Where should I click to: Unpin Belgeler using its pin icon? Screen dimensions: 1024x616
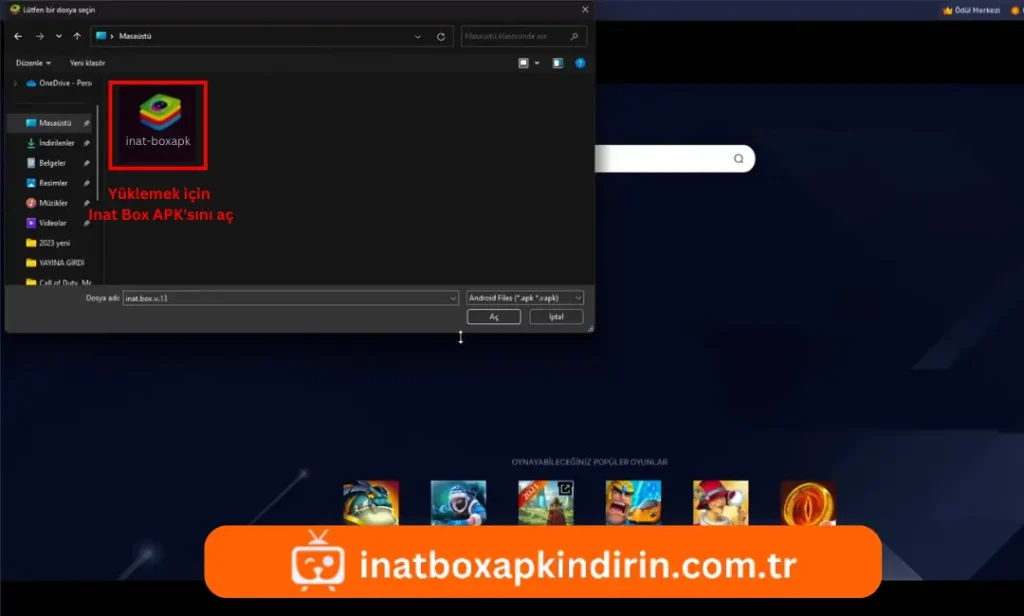[x=86, y=163]
